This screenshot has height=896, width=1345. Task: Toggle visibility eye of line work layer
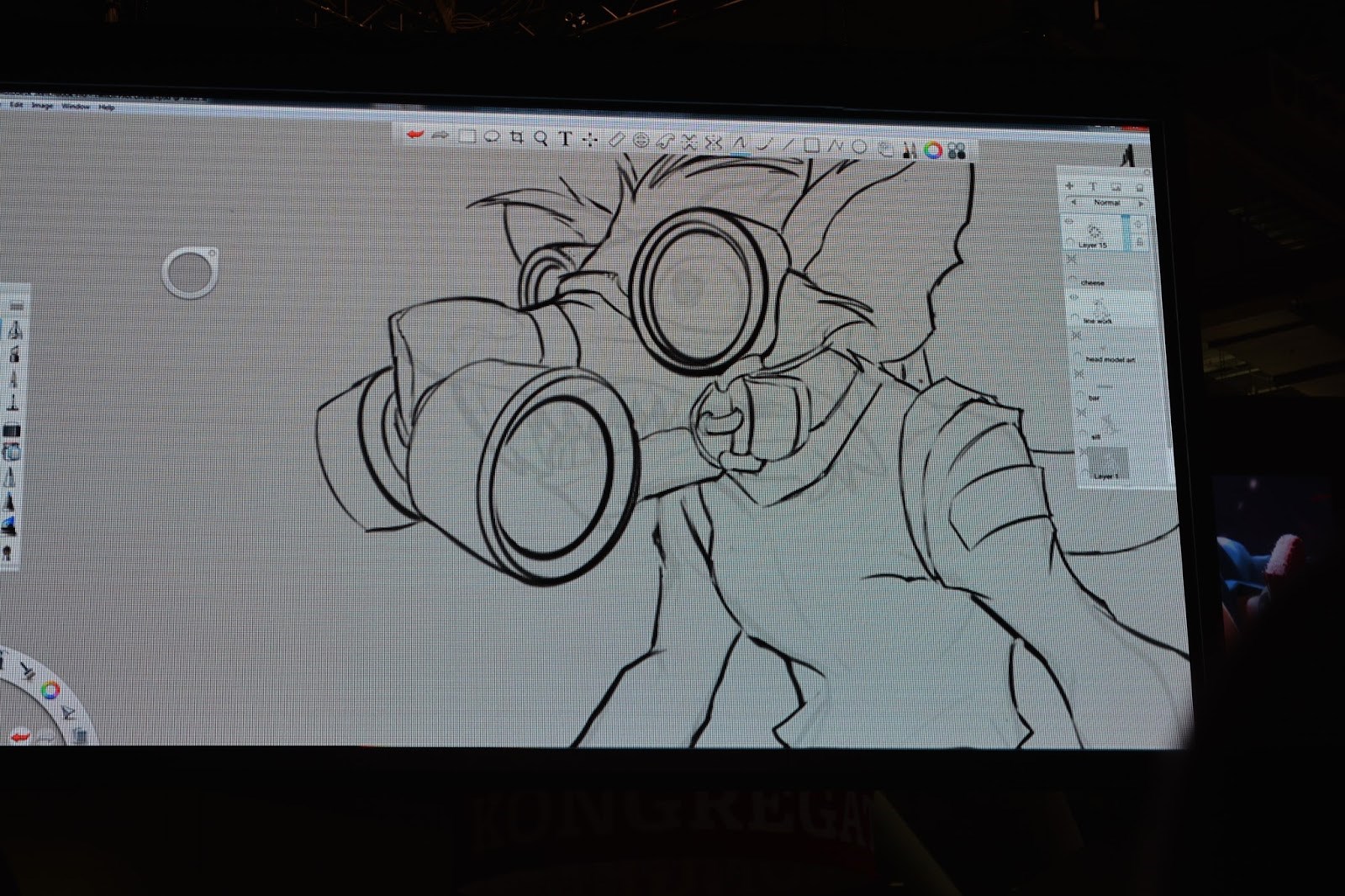[x=1073, y=297]
